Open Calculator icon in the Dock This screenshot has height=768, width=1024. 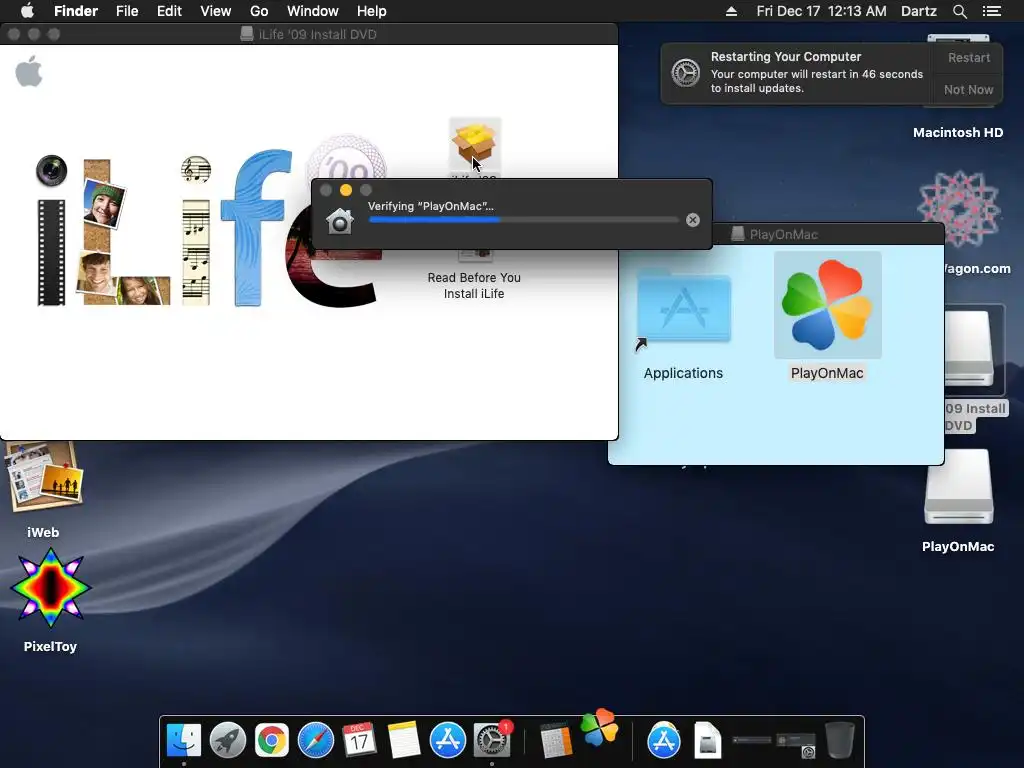coord(556,740)
